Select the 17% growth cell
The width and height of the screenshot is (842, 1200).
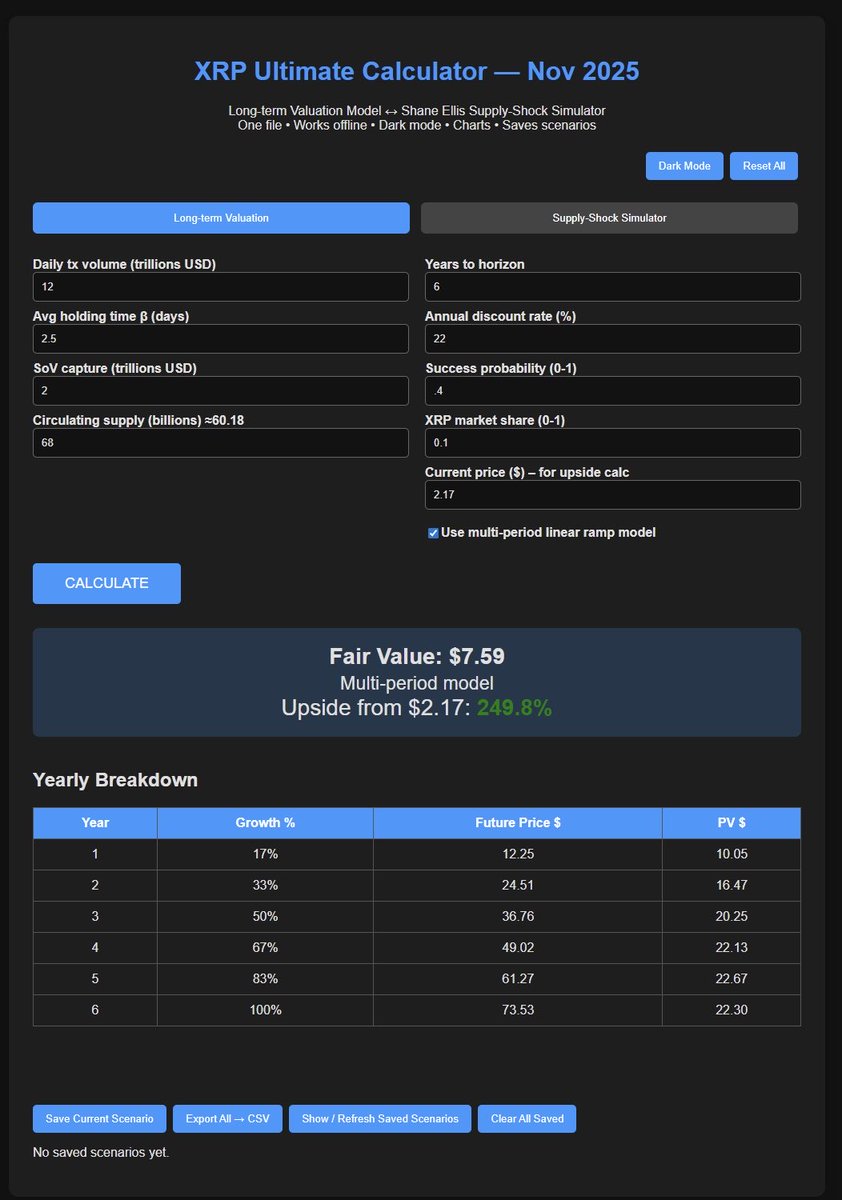click(x=265, y=854)
